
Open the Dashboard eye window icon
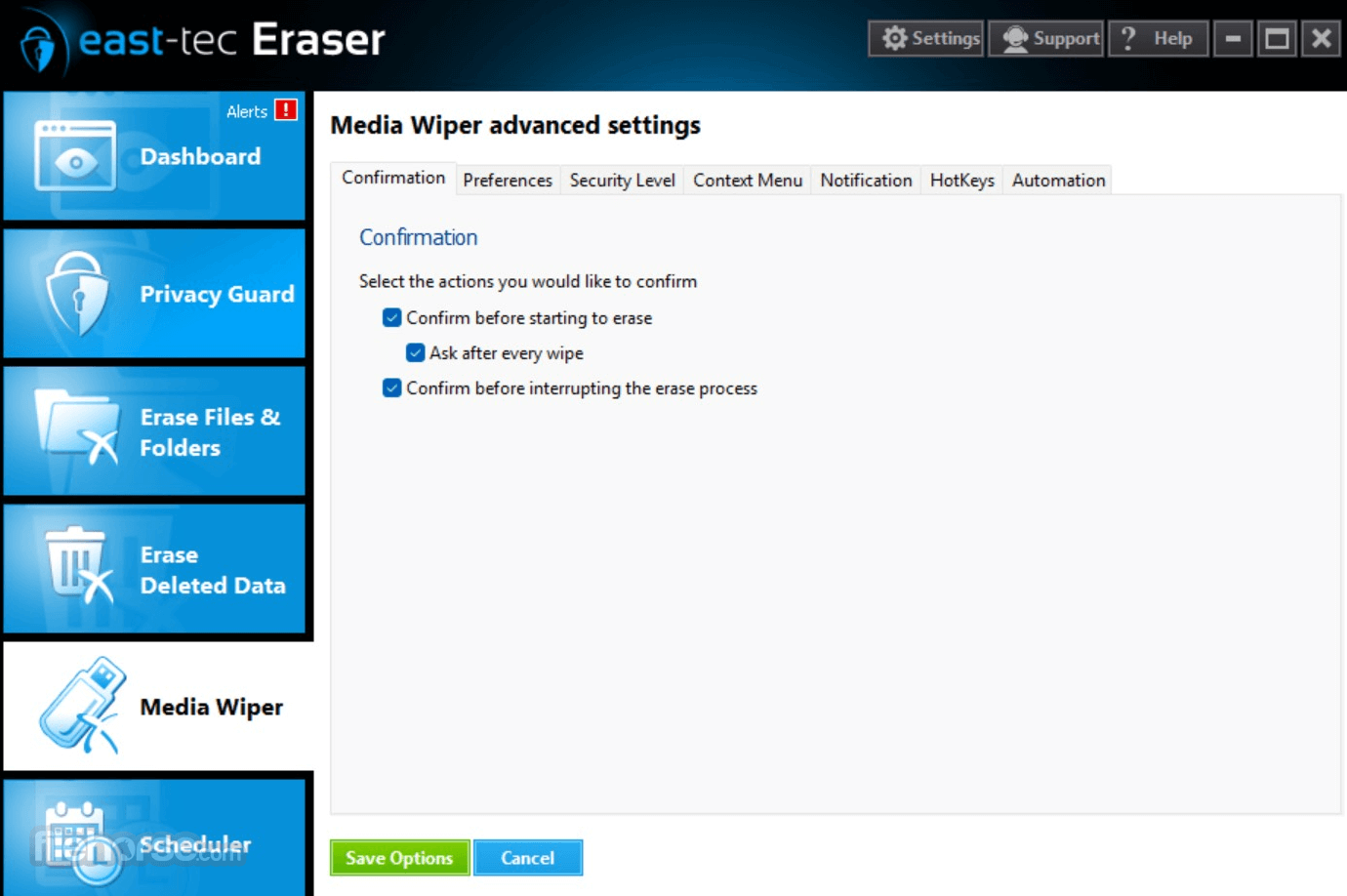tap(75, 156)
